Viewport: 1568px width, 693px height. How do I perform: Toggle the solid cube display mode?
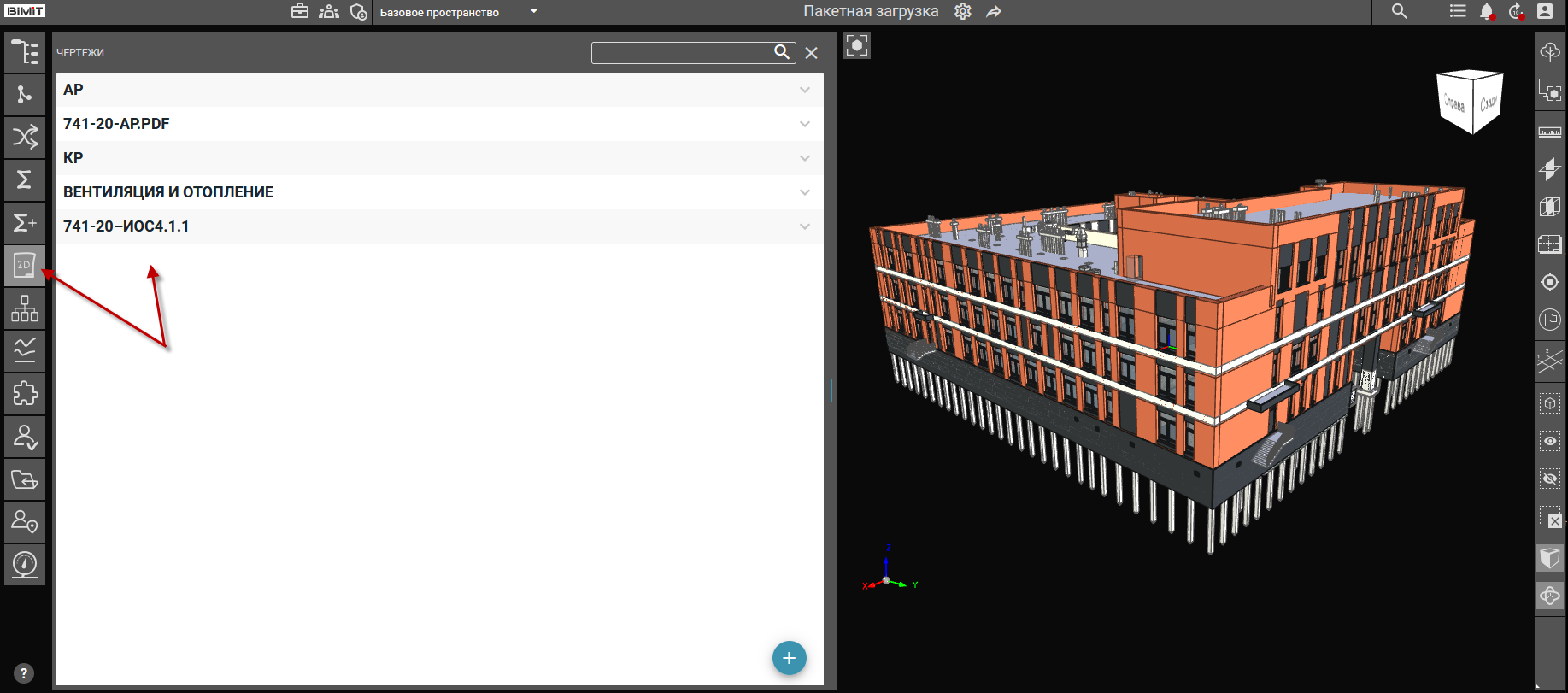pyautogui.click(x=1549, y=558)
